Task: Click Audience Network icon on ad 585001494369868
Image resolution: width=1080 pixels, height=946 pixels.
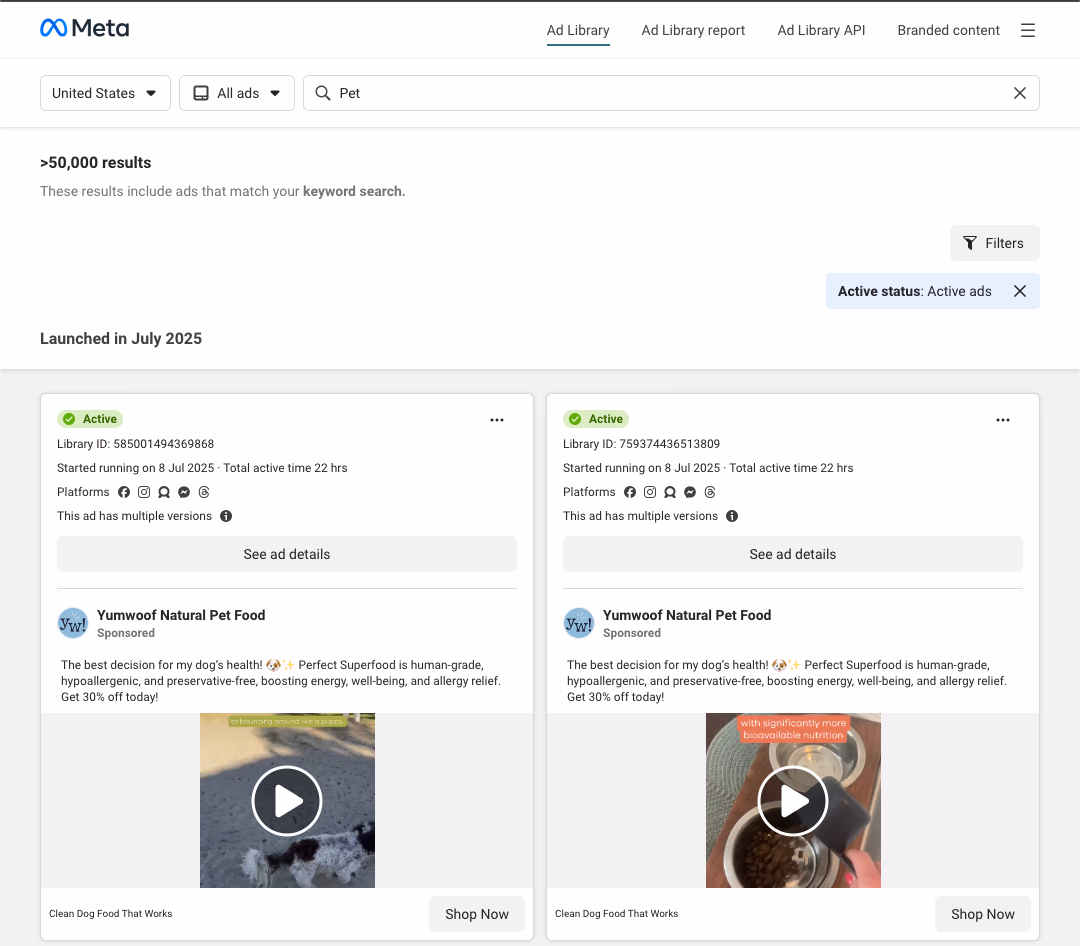Action: pyautogui.click(x=164, y=492)
